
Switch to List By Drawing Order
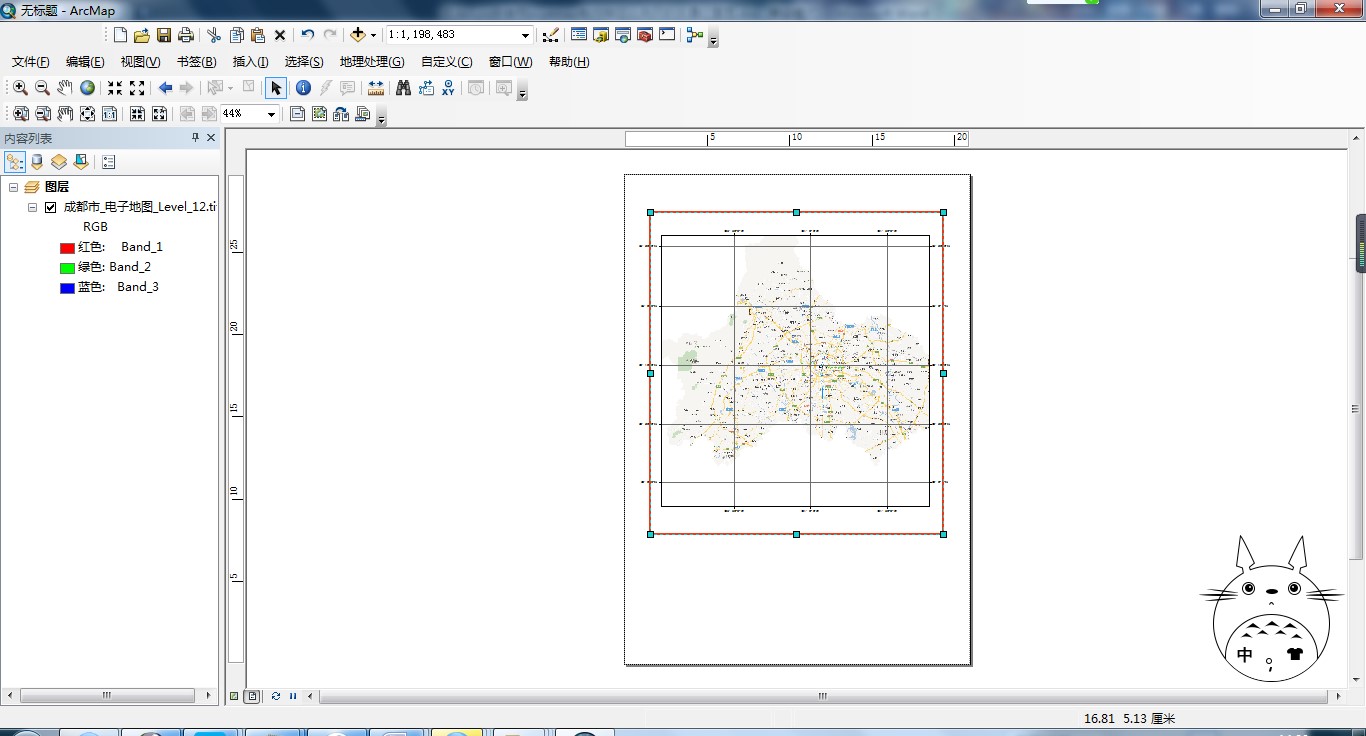pyautogui.click(x=15, y=162)
